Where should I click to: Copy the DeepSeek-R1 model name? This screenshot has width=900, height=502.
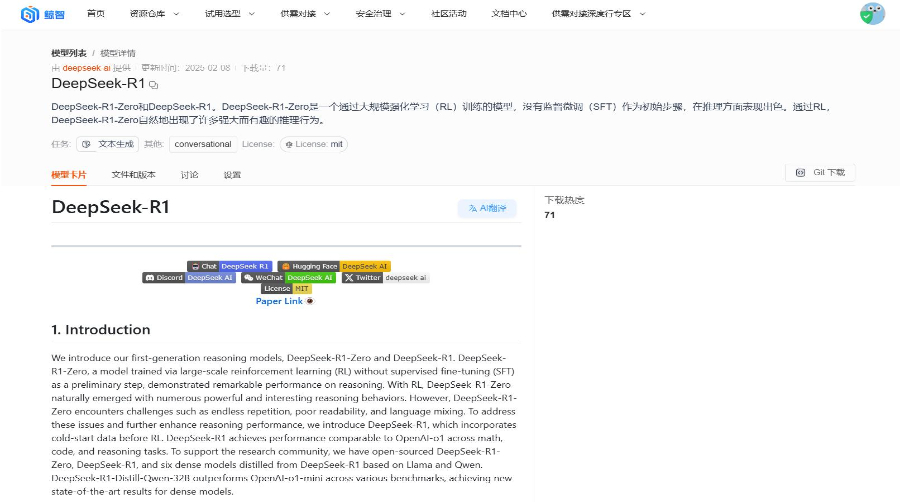click(x=153, y=85)
